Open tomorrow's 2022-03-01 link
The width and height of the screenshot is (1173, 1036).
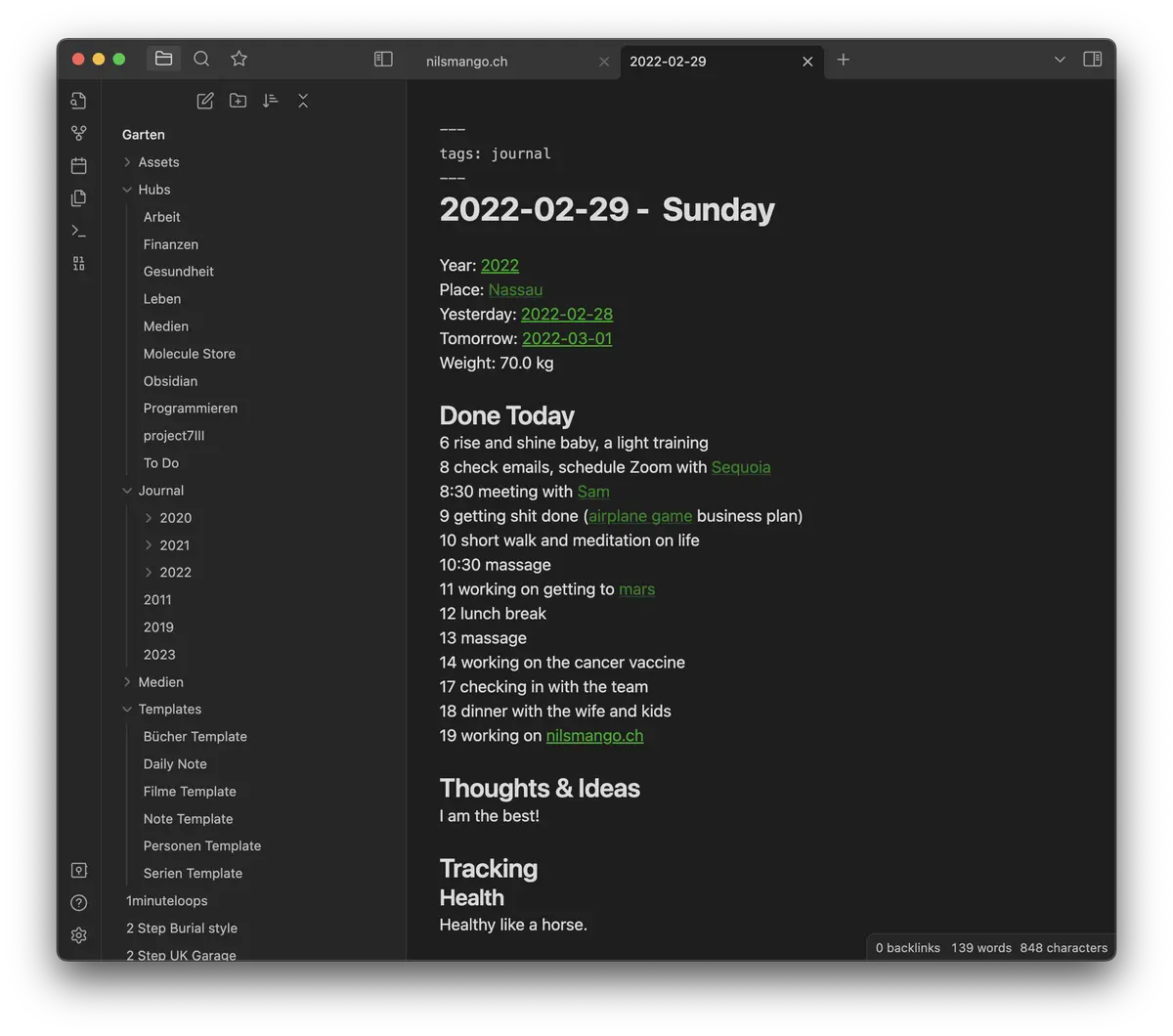click(567, 339)
